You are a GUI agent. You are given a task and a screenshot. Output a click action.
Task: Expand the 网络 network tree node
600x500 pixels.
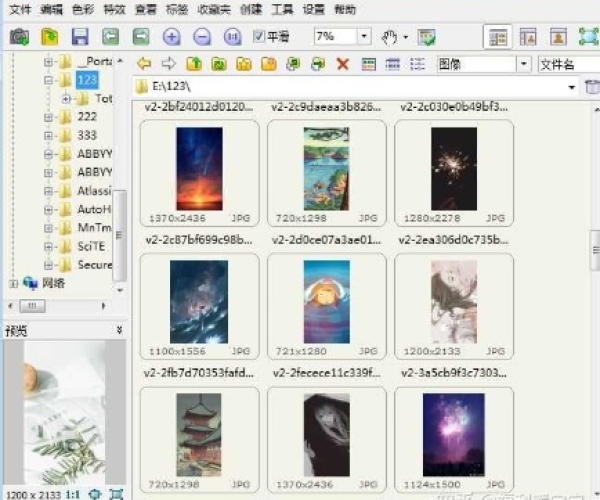coord(13,284)
